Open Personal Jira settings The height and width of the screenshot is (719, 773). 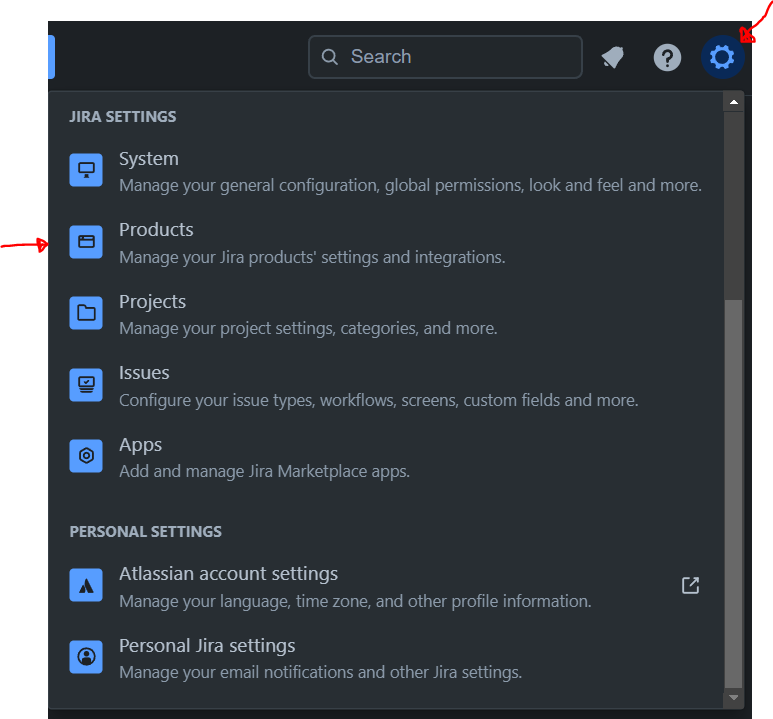(x=387, y=658)
